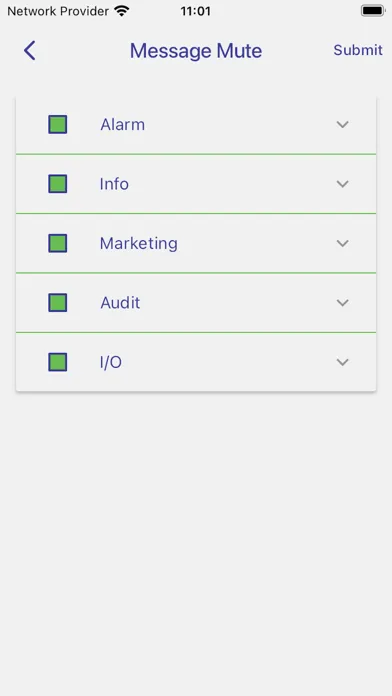Tap the back arrow icon
Image resolution: width=392 pixels, height=696 pixels.
(30, 51)
